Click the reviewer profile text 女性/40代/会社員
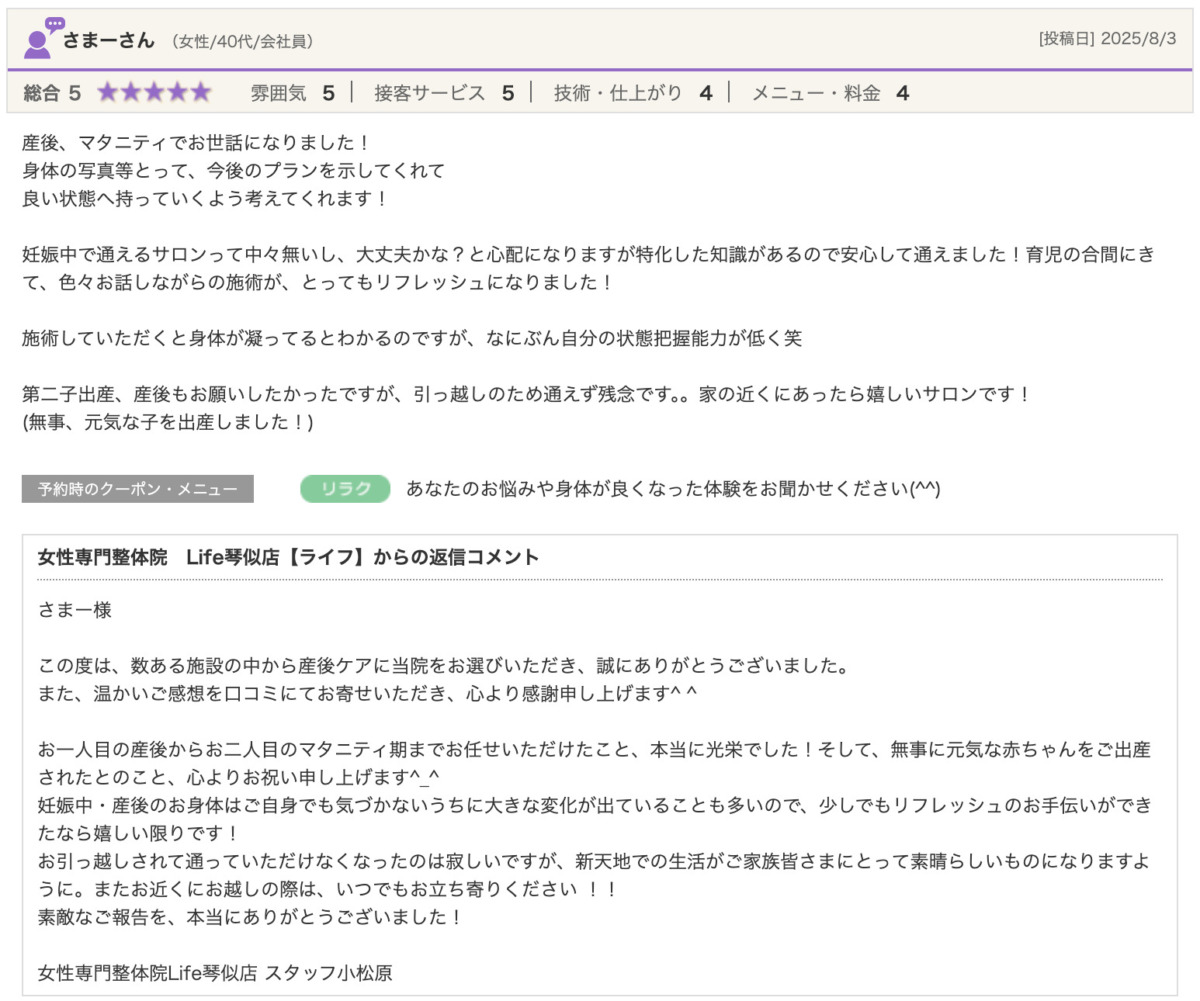Image resolution: width=1200 pixels, height=1001 pixels. point(242,42)
